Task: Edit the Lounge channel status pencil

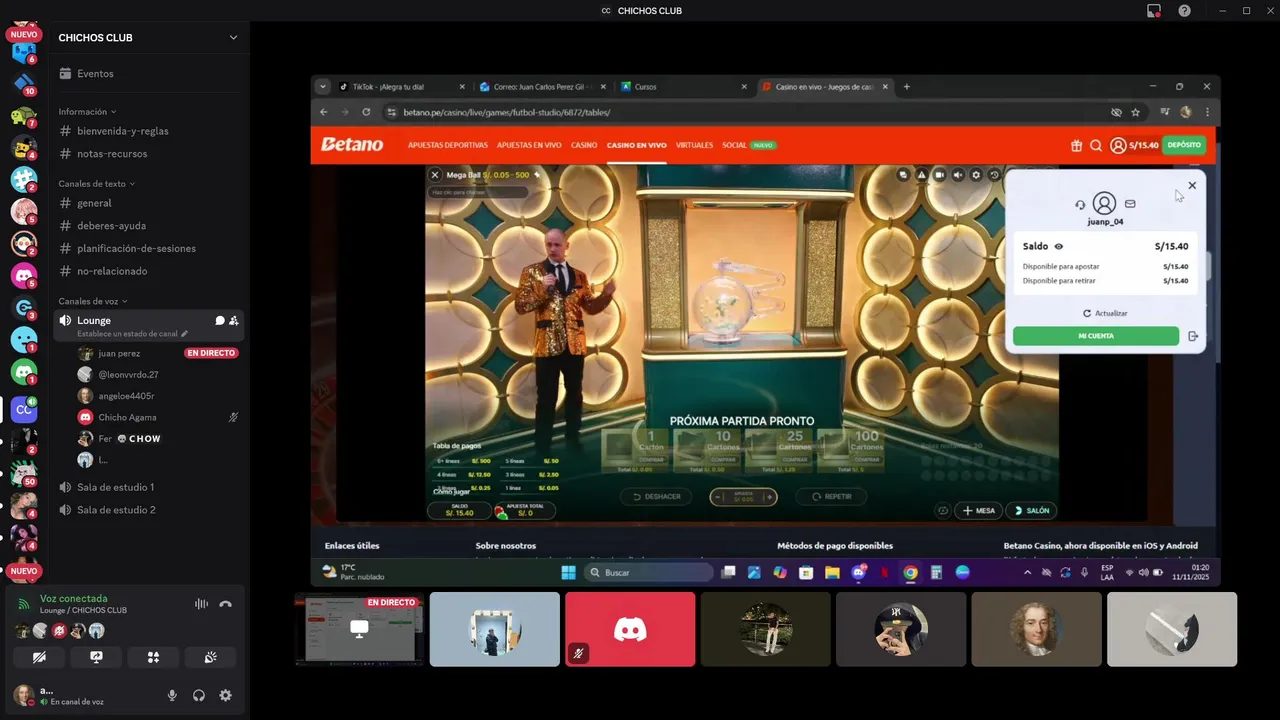Action: point(184,334)
